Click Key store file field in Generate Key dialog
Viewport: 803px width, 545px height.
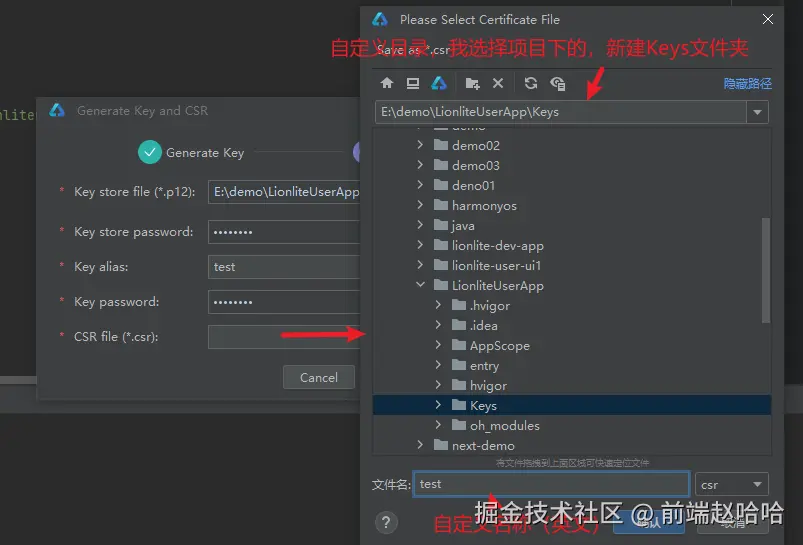(284, 192)
